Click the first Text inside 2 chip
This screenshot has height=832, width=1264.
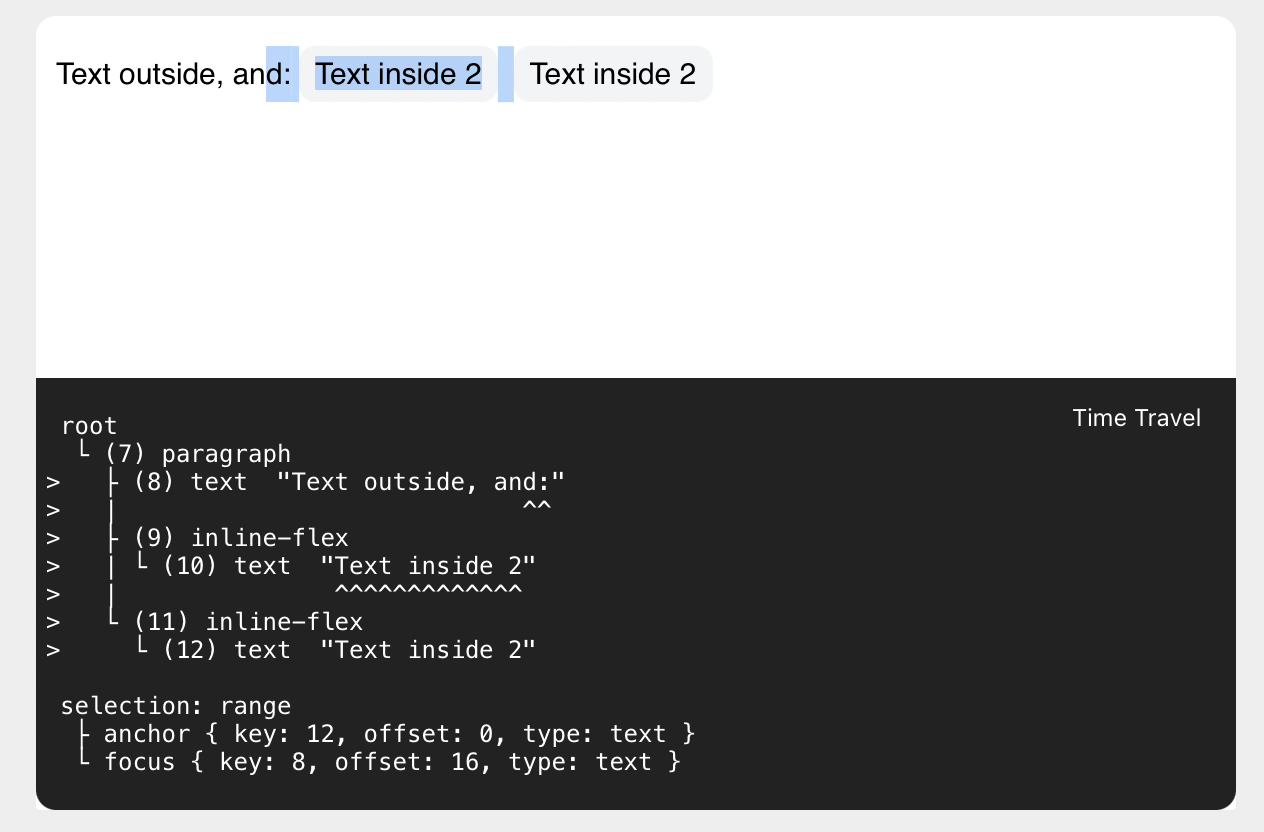(397, 74)
